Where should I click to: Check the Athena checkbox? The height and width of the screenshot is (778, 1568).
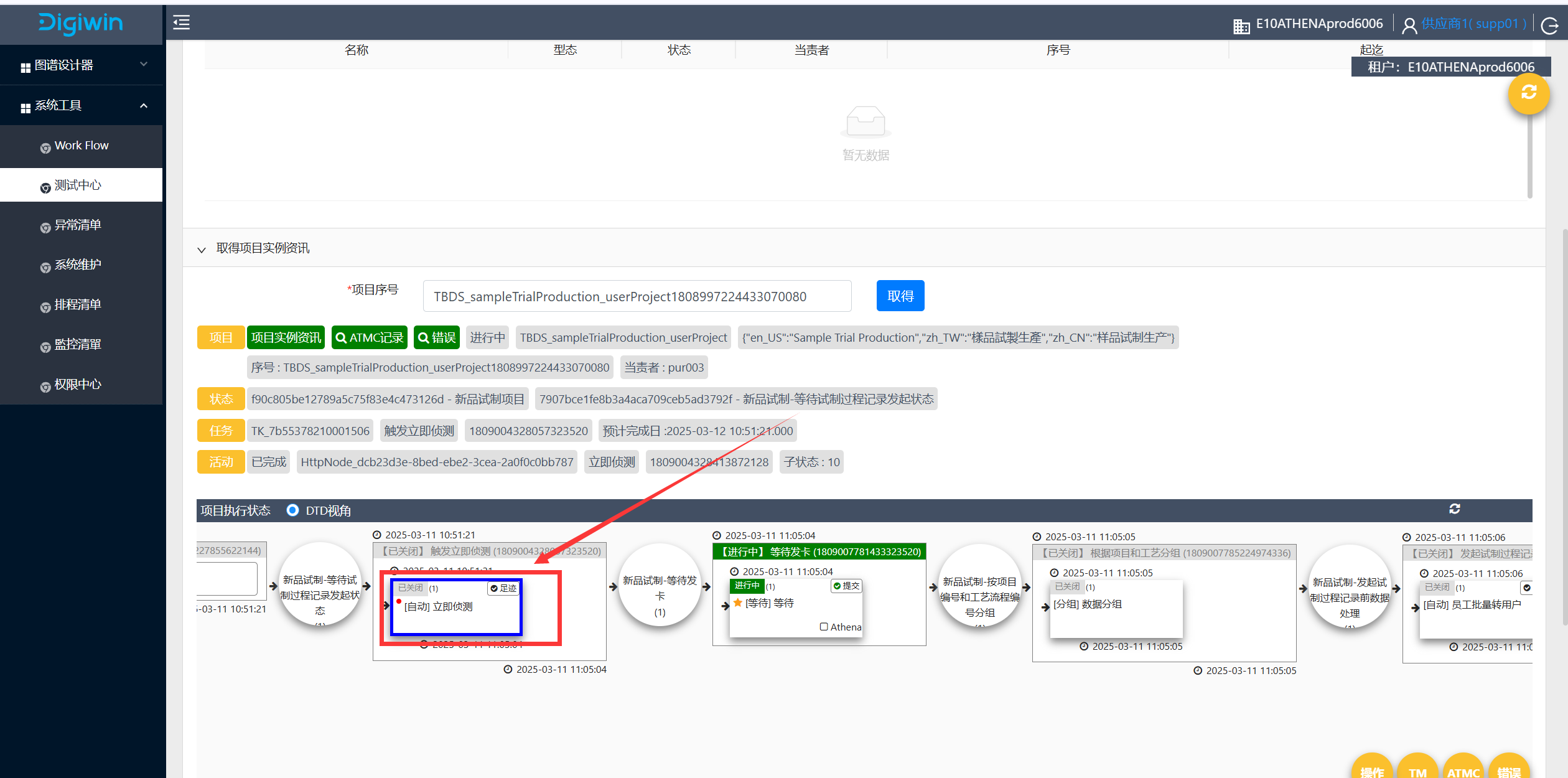824,627
